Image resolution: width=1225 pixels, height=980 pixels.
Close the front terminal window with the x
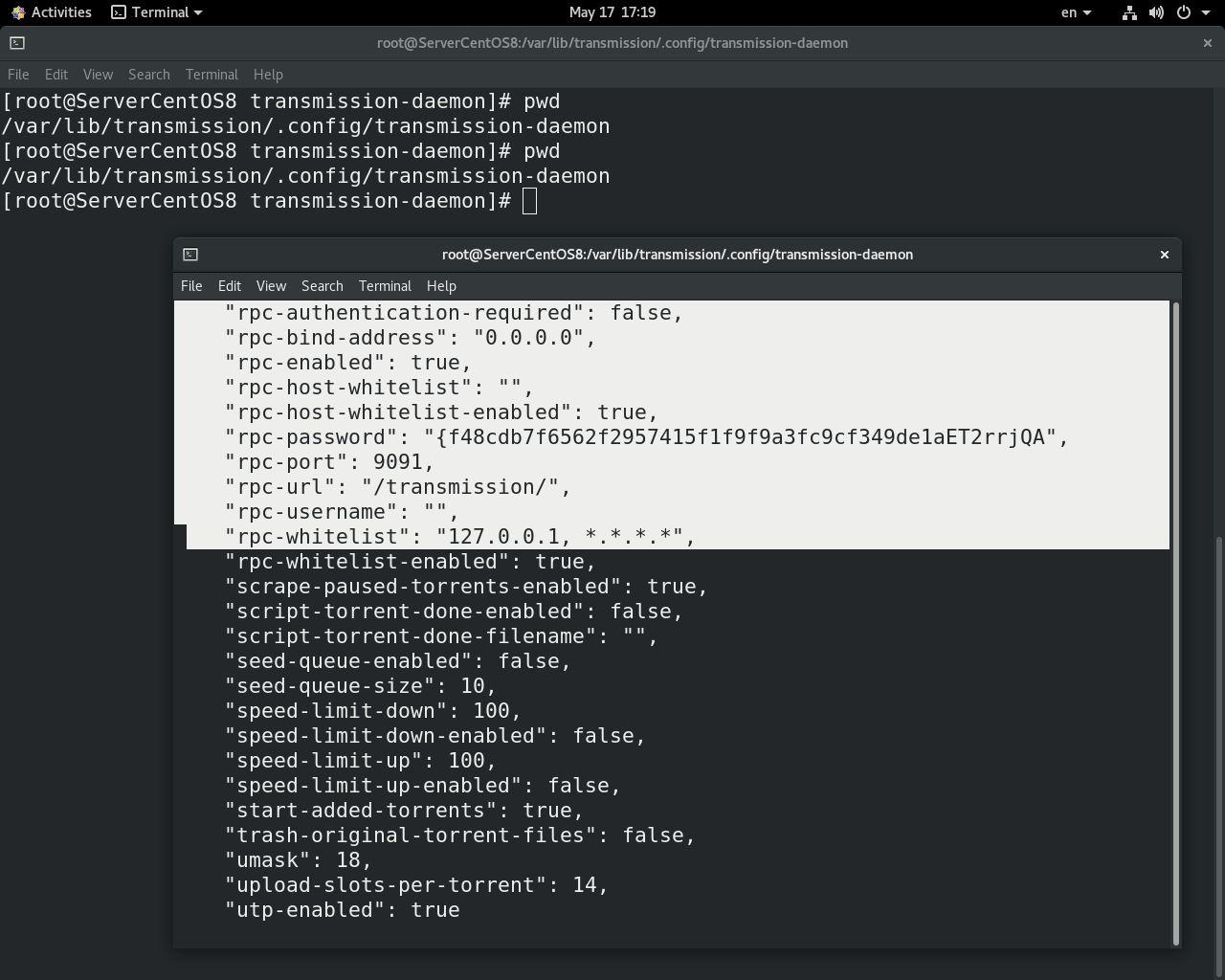click(1164, 255)
